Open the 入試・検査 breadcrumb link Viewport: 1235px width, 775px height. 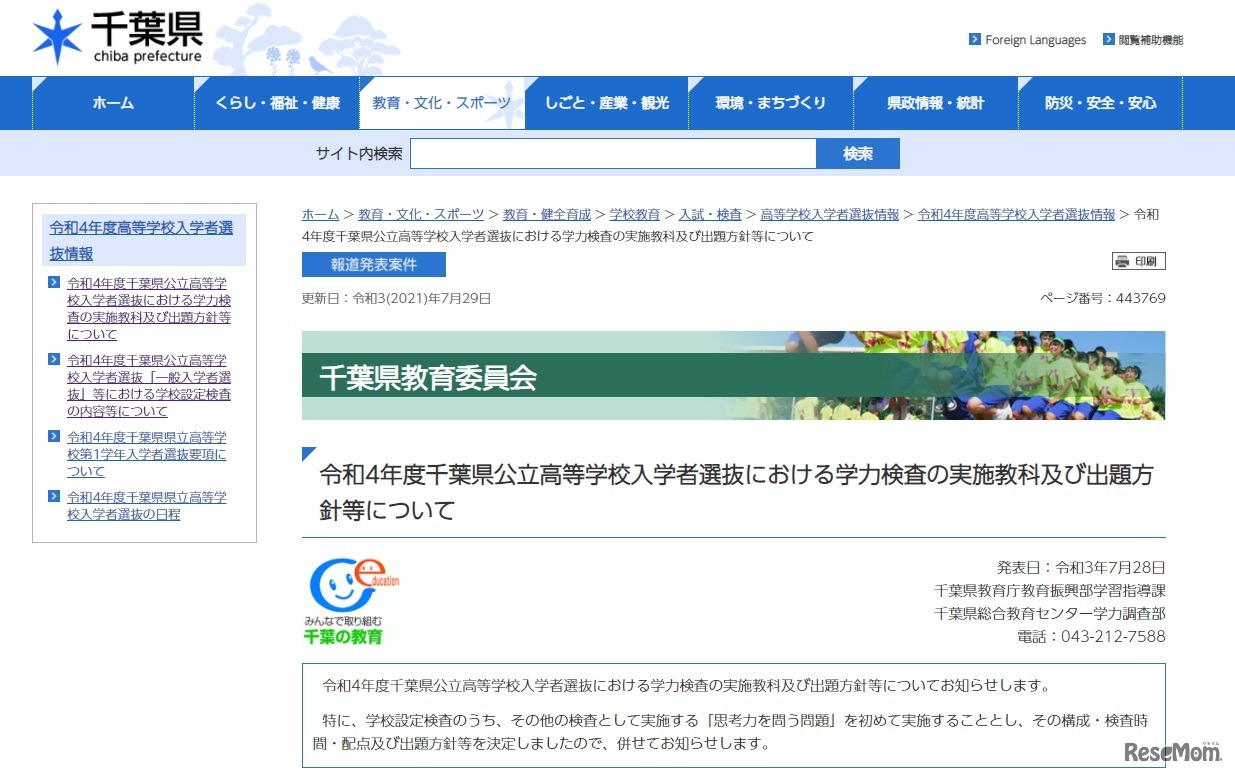710,214
